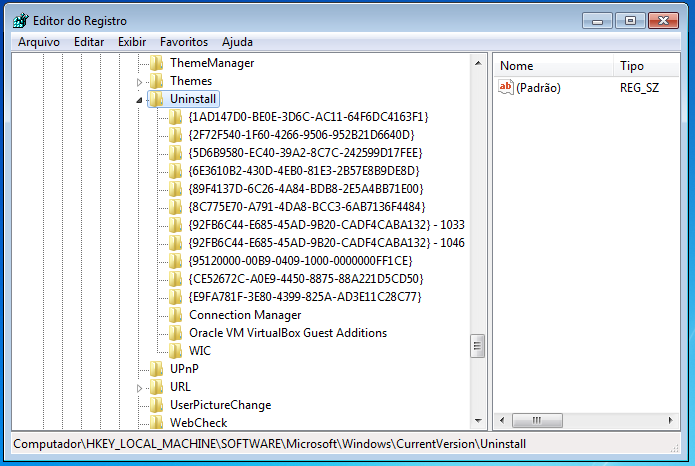The width and height of the screenshot is (695, 466).
Task: Click folder icon of the key ending in 1033
Action: click(176, 225)
